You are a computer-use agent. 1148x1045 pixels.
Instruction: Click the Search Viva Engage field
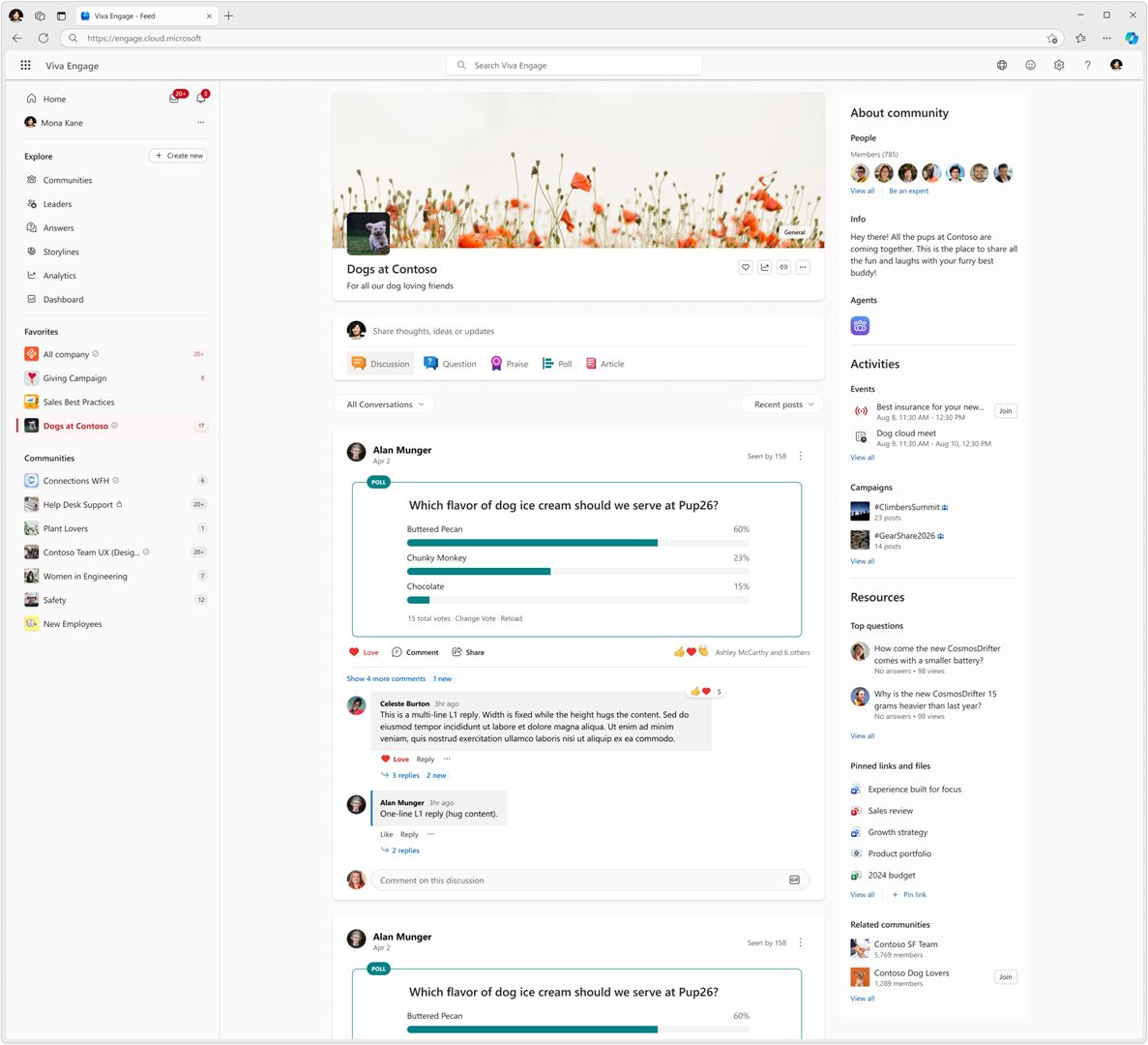coord(574,65)
